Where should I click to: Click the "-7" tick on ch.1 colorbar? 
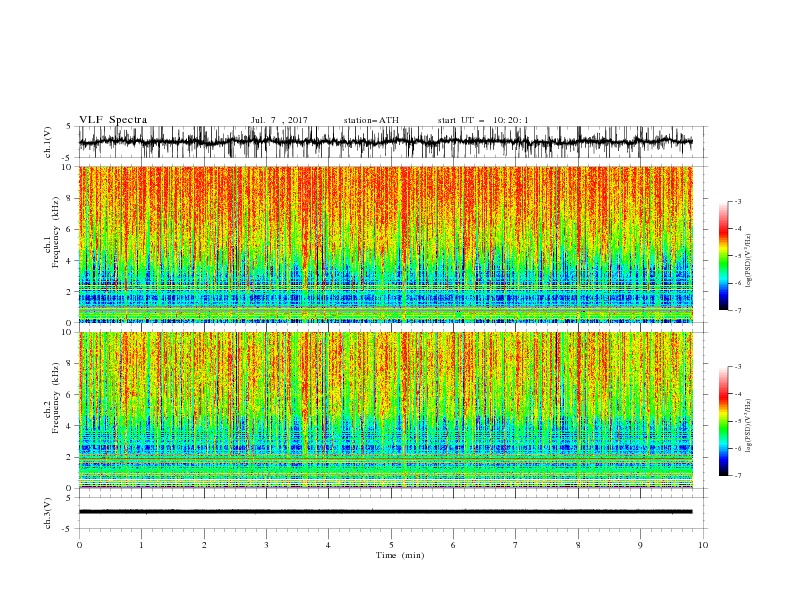pyautogui.click(x=737, y=310)
